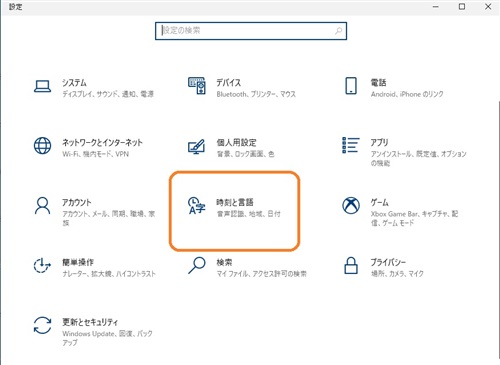Select the アプリ heading

tap(380, 143)
